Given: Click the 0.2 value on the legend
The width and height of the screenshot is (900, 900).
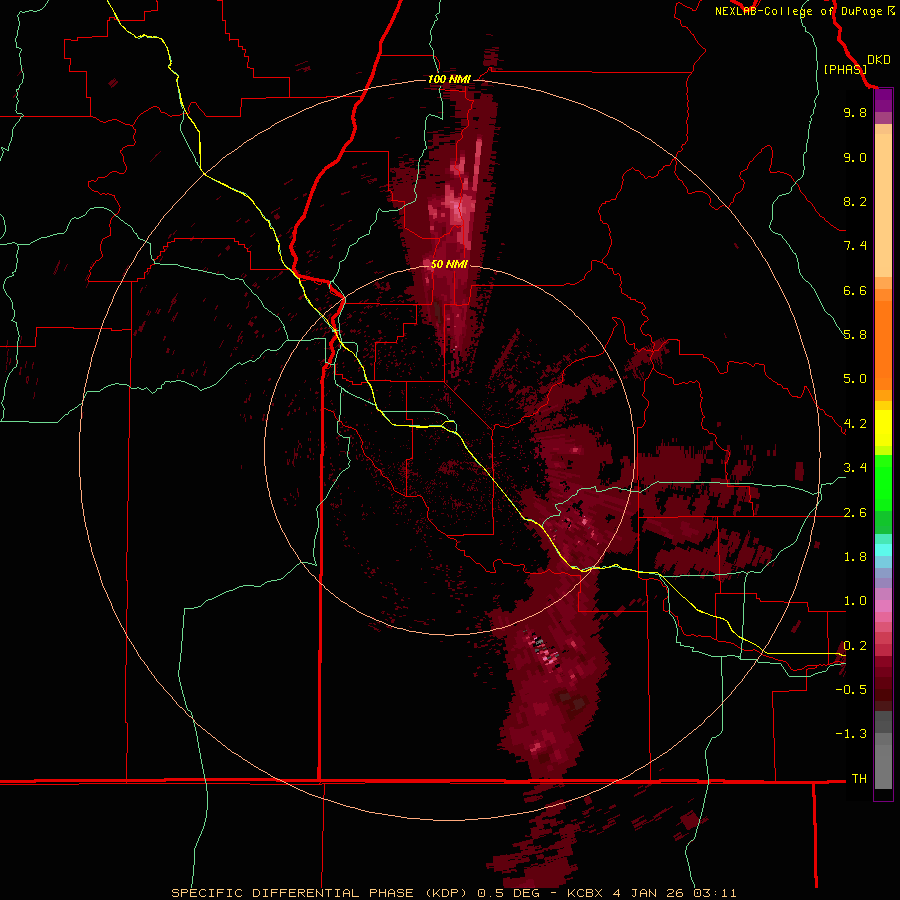Looking at the screenshot, I should coord(855,646).
